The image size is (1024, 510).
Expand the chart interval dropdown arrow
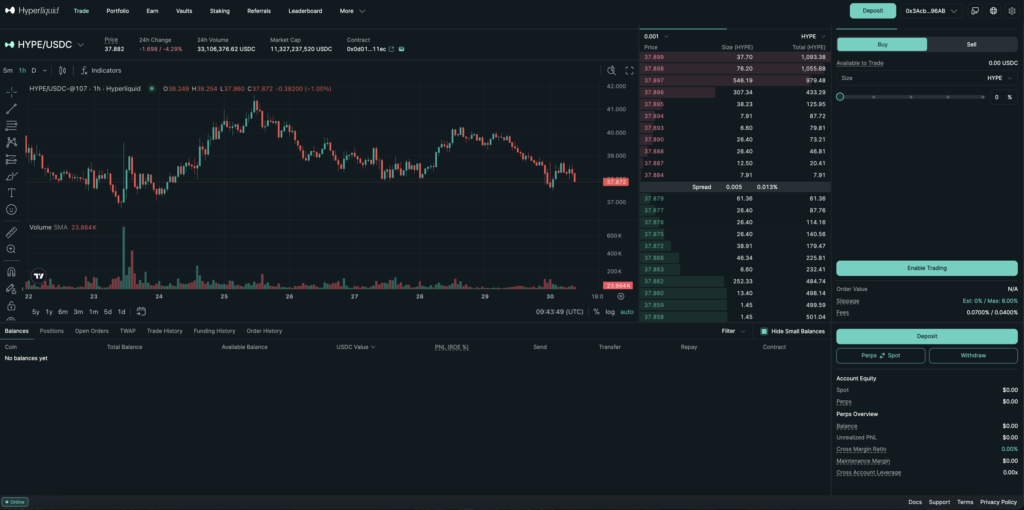[x=45, y=71]
